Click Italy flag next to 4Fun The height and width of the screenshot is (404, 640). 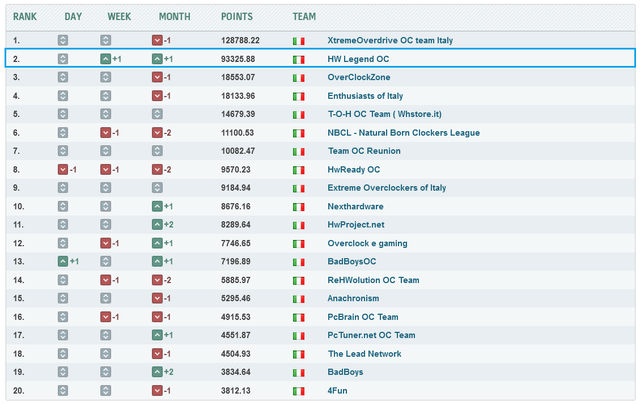(x=298, y=392)
